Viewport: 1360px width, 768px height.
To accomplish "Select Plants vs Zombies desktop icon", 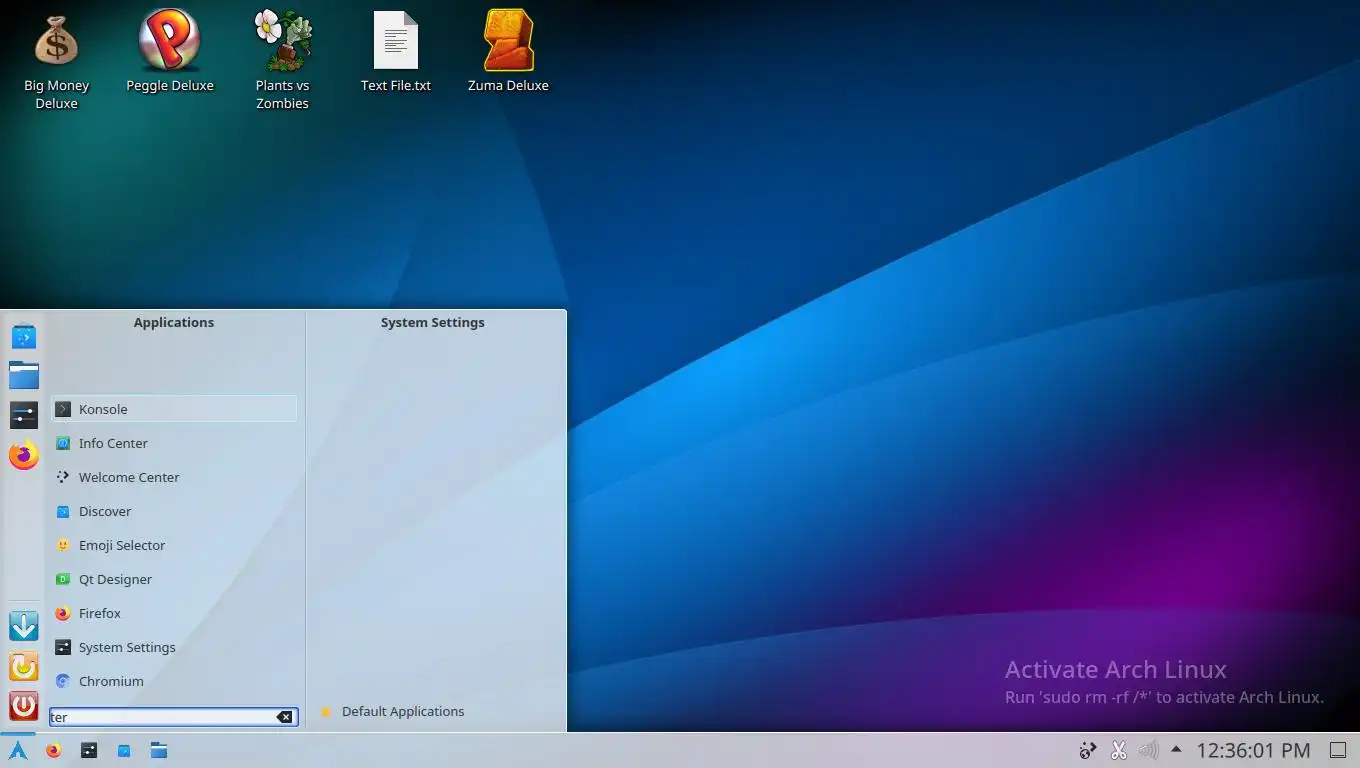I will [282, 60].
